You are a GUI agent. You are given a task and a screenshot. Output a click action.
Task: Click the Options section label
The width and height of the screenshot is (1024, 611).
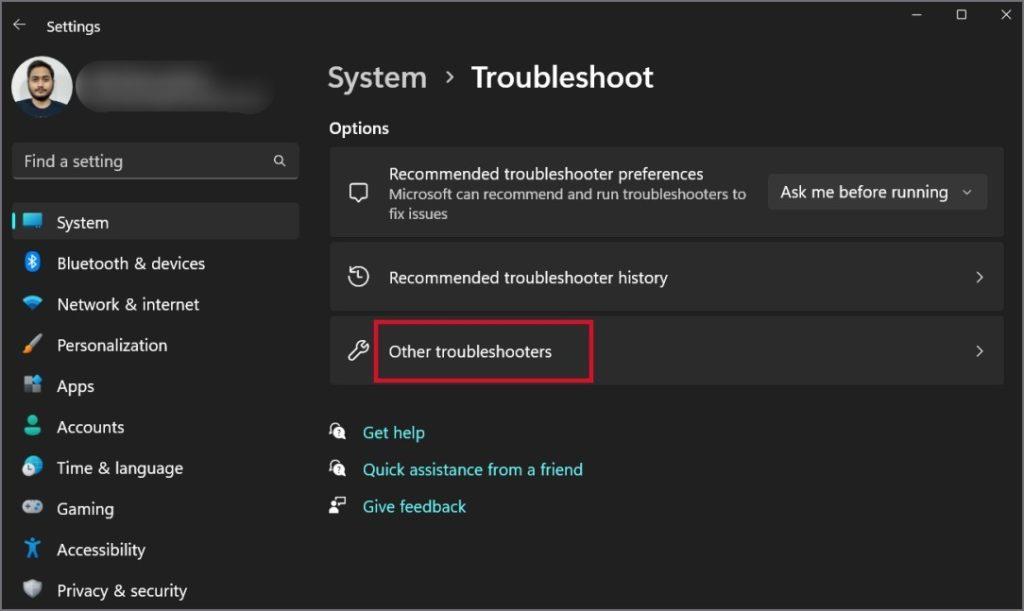click(359, 129)
